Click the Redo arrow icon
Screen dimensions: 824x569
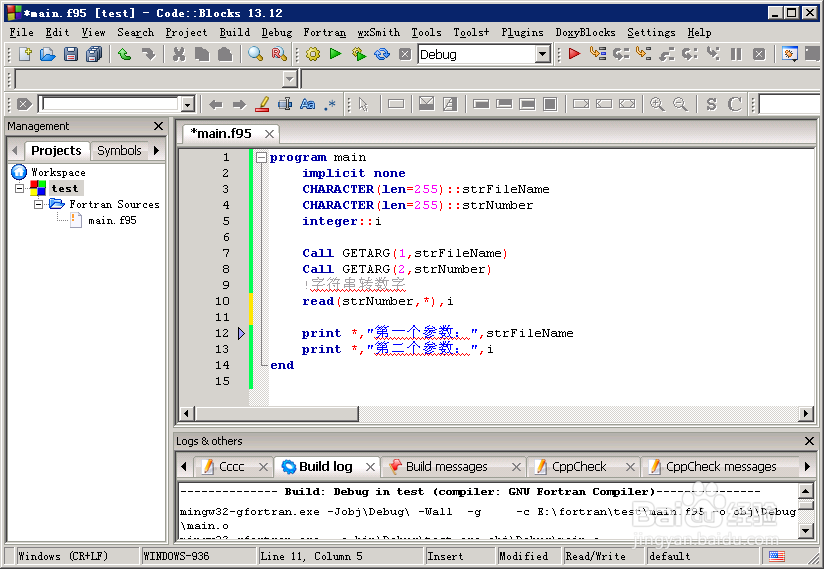[148, 54]
